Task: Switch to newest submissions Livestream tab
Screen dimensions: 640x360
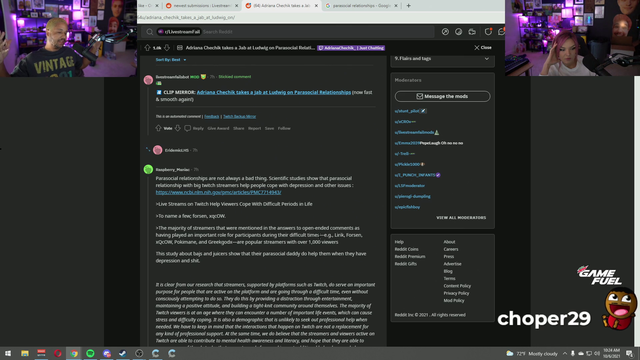Action: click(x=202, y=6)
